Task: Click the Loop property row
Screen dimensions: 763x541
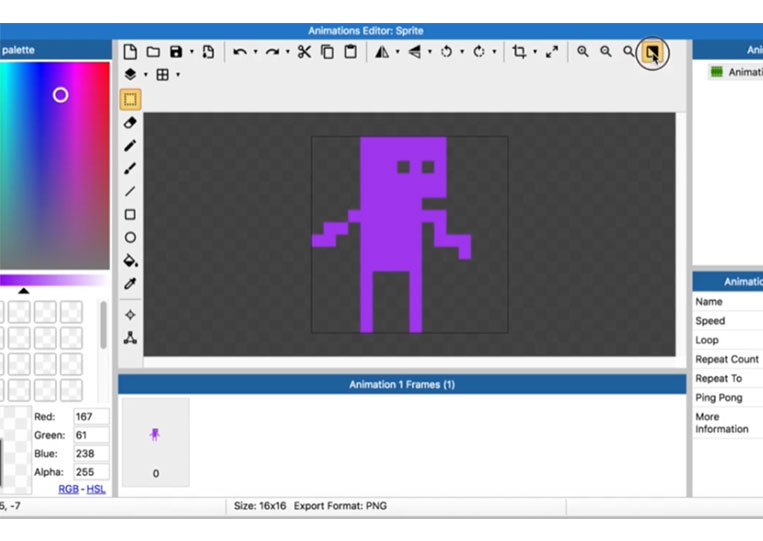Action: tap(728, 340)
